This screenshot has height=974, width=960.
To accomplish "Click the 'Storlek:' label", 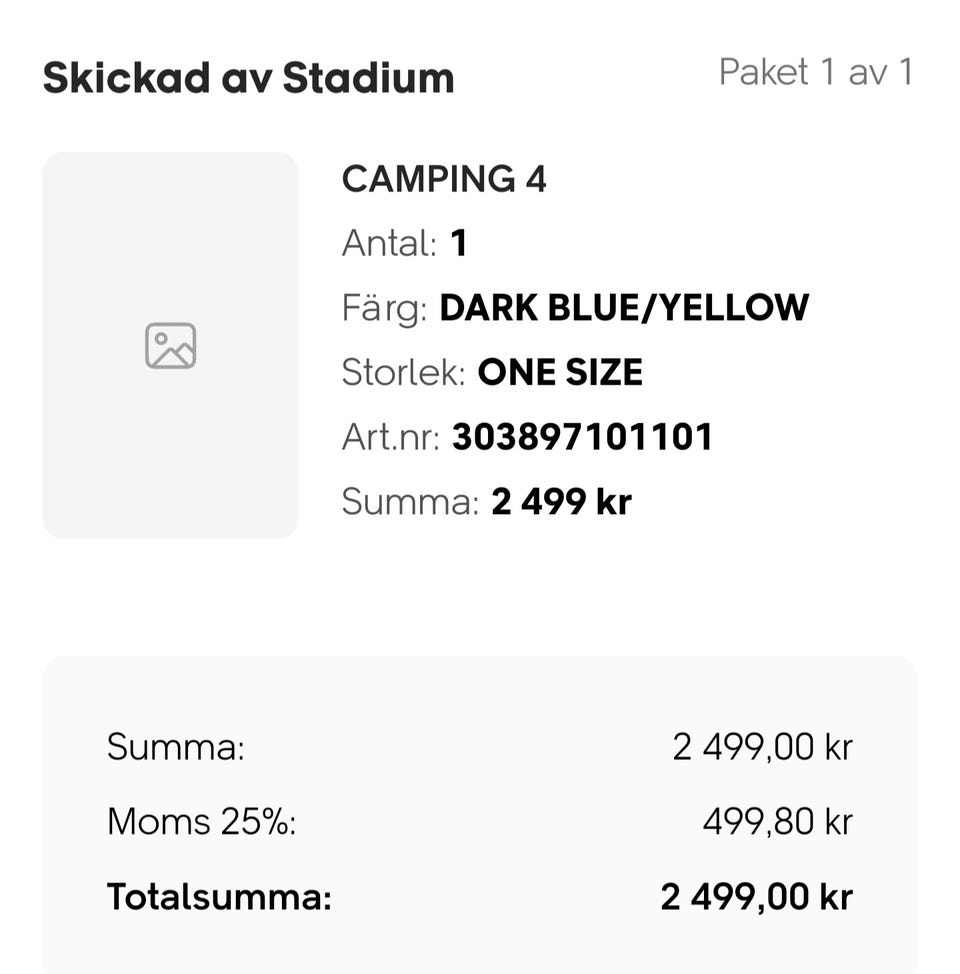I will click(x=404, y=372).
